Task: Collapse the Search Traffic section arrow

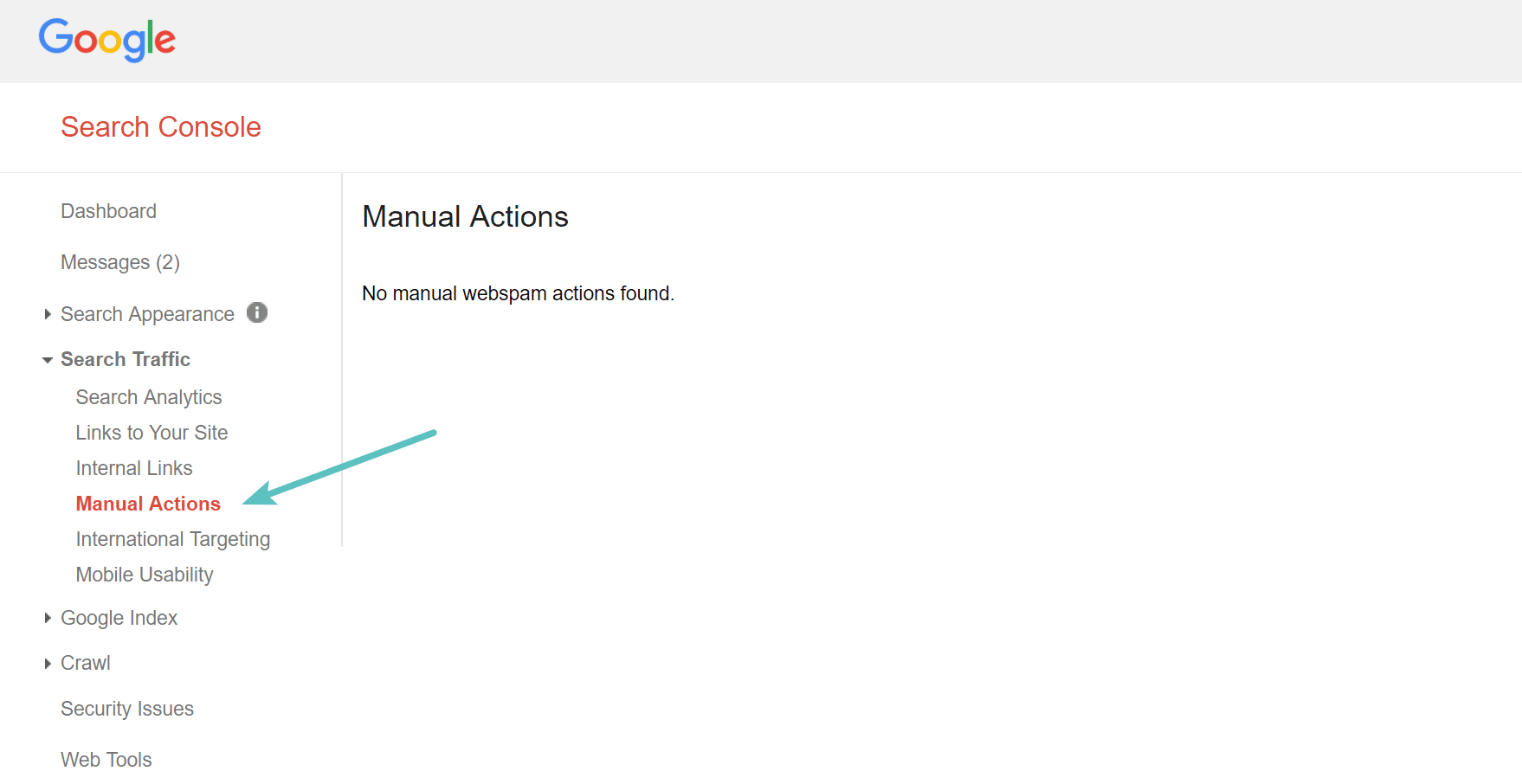Action: pyautogui.click(x=48, y=360)
